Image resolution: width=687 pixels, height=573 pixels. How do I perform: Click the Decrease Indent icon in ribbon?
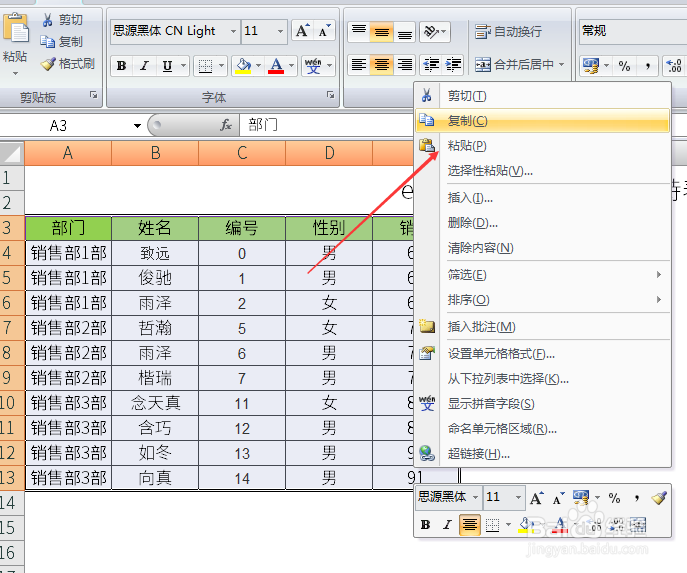431,65
